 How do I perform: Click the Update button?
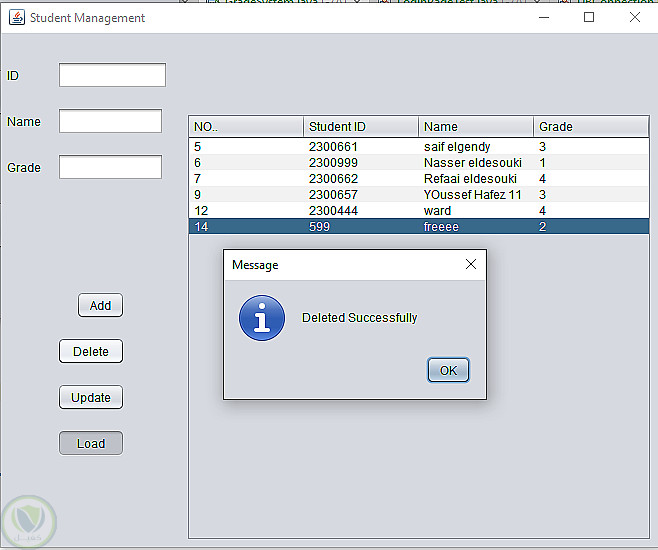[91, 397]
